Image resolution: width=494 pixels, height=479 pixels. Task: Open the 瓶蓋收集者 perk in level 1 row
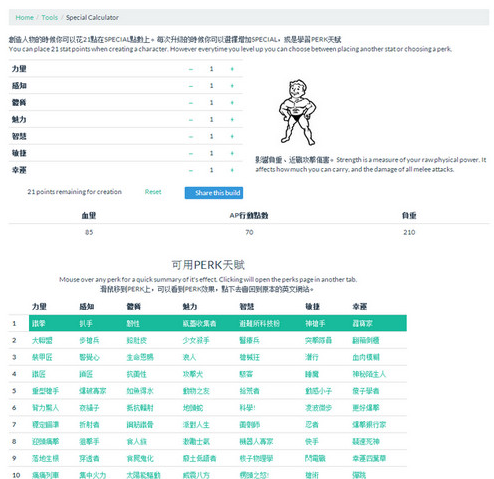[199, 323]
